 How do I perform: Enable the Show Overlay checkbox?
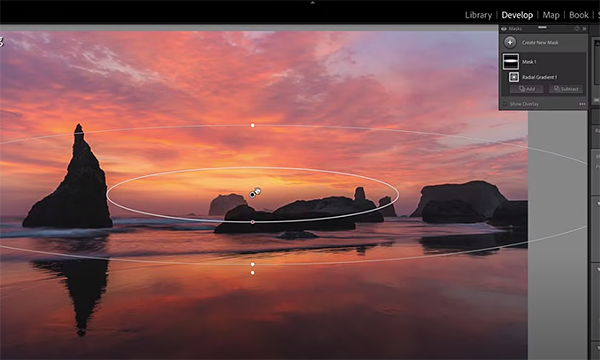[505, 104]
